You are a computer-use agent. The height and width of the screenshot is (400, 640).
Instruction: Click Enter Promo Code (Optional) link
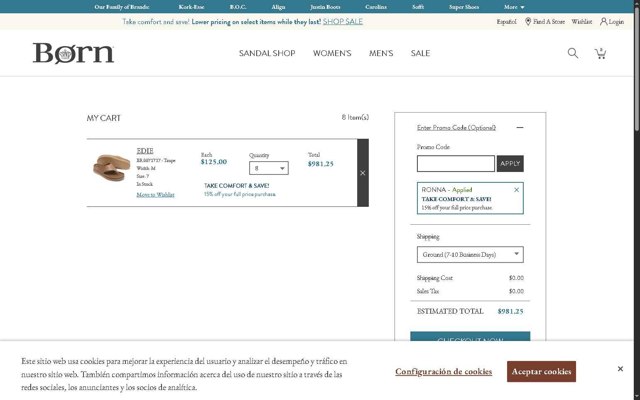coord(456,128)
